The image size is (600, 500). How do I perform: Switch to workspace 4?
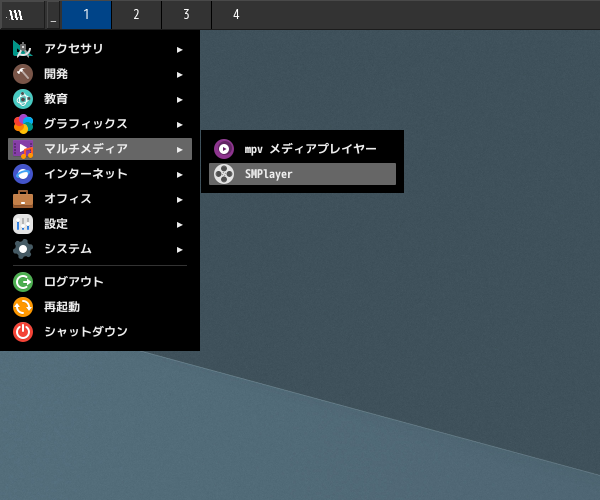coord(236,15)
